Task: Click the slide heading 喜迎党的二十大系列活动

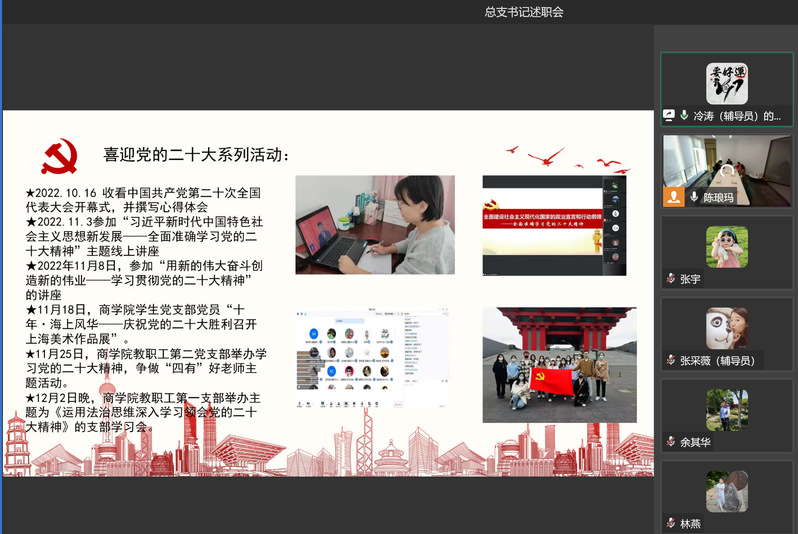Action: click(198, 155)
